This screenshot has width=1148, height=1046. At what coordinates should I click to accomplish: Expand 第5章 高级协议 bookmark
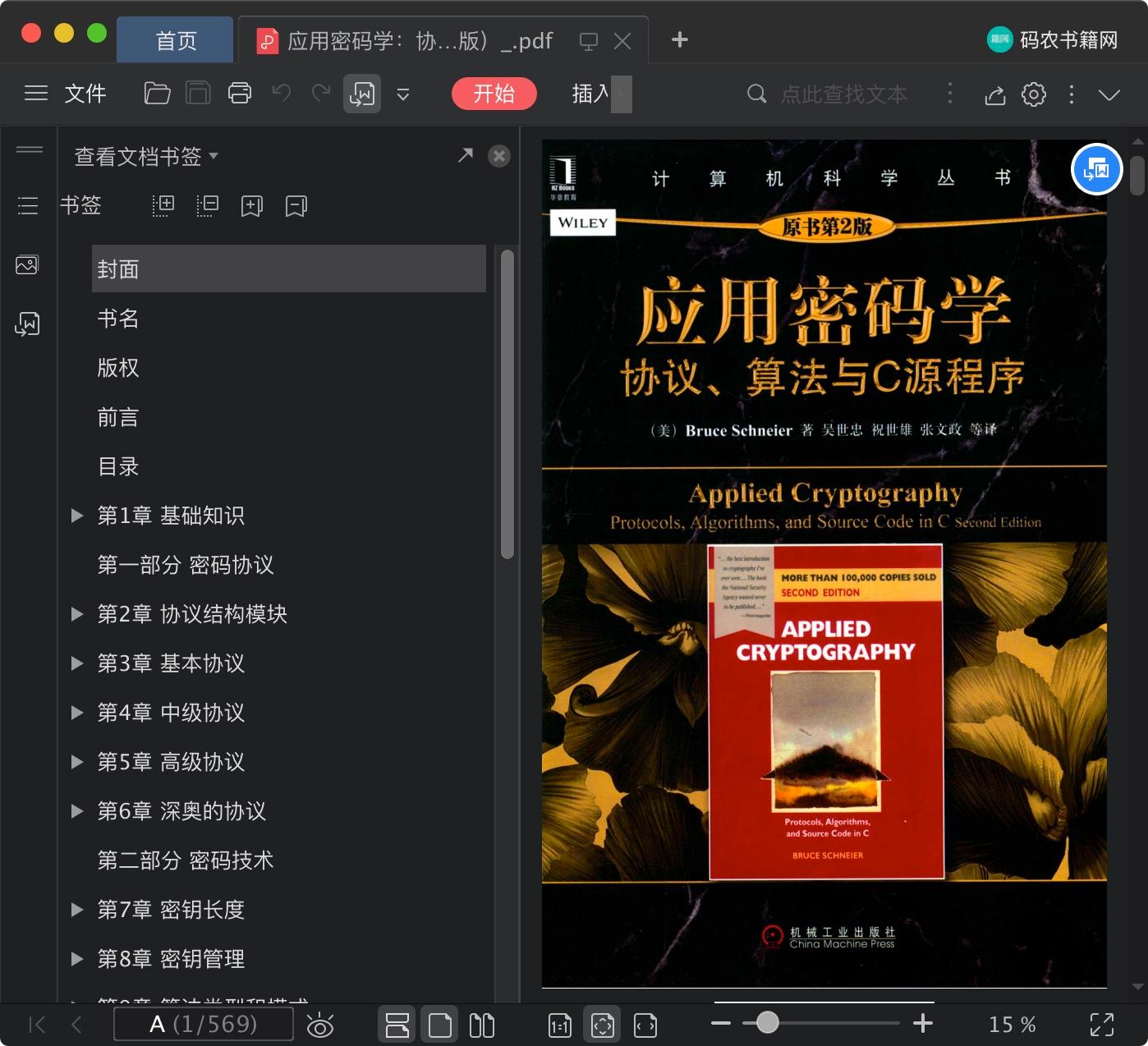pyautogui.click(x=77, y=762)
